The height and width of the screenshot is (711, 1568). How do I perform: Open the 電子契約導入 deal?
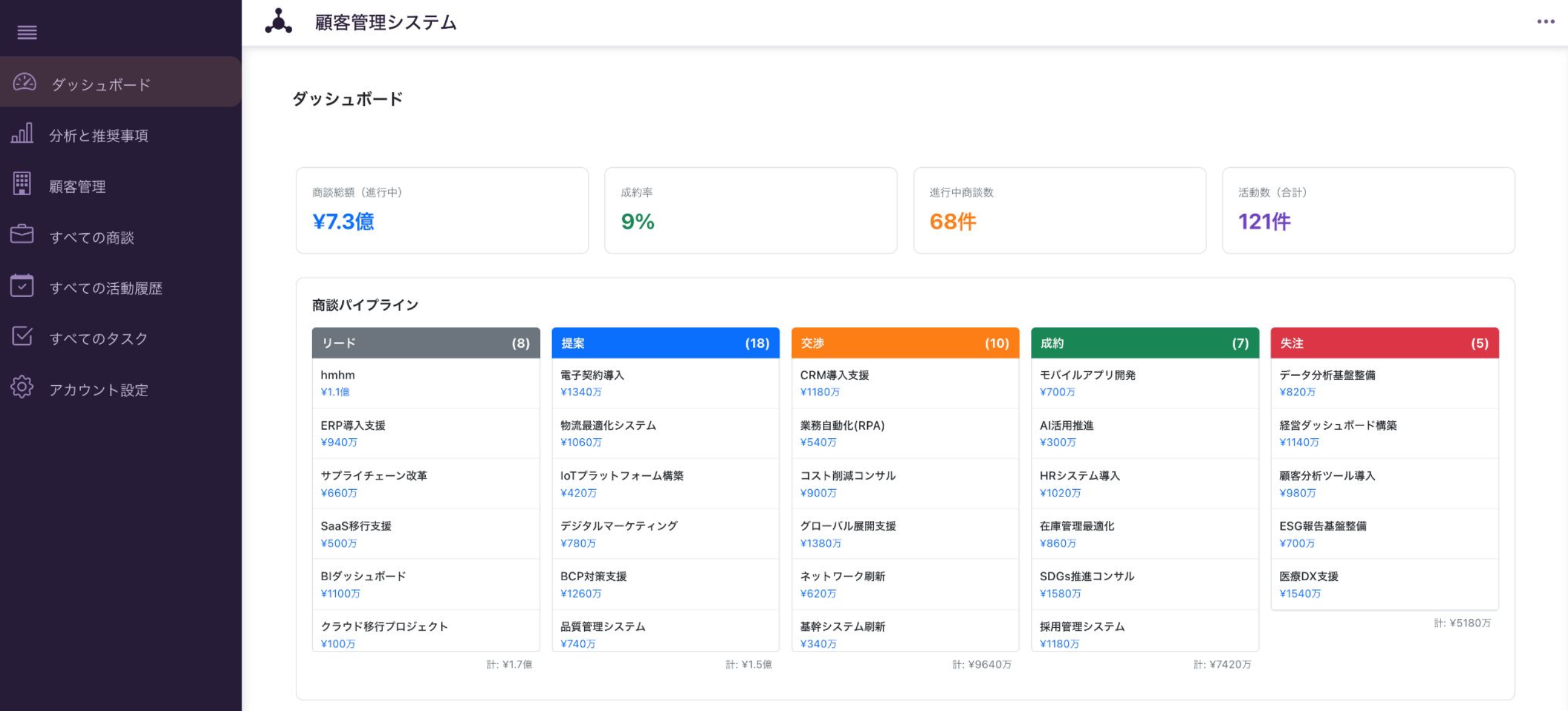[x=666, y=383]
